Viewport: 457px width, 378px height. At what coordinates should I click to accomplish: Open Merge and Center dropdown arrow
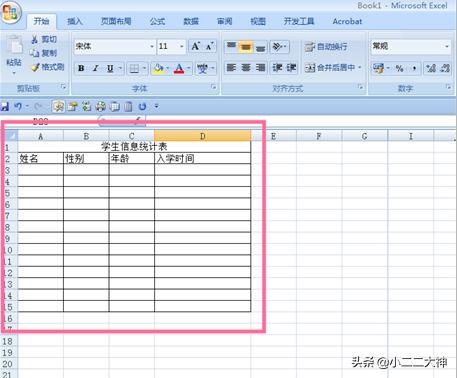click(x=360, y=68)
